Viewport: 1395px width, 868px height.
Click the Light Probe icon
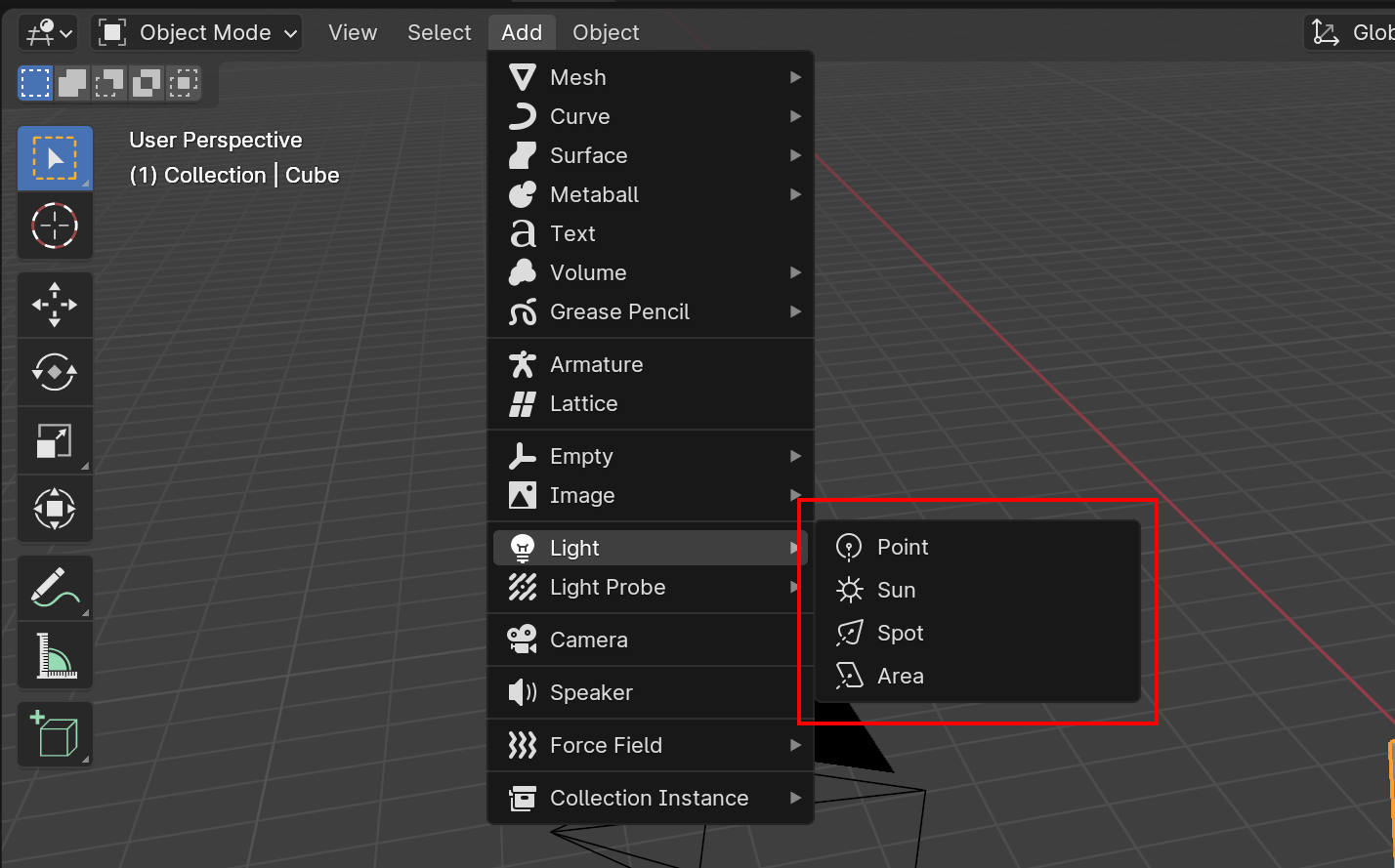coord(523,587)
